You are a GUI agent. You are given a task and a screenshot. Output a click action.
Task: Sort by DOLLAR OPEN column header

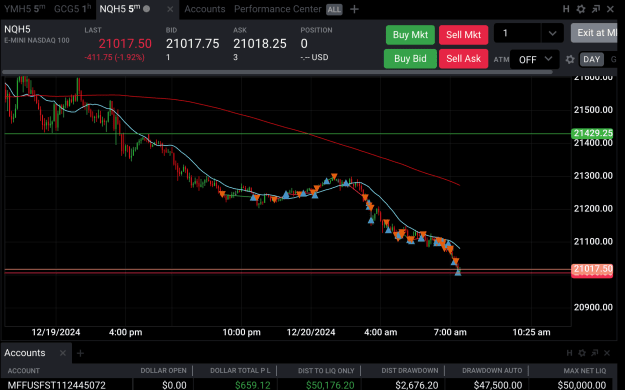coord(163,370)
